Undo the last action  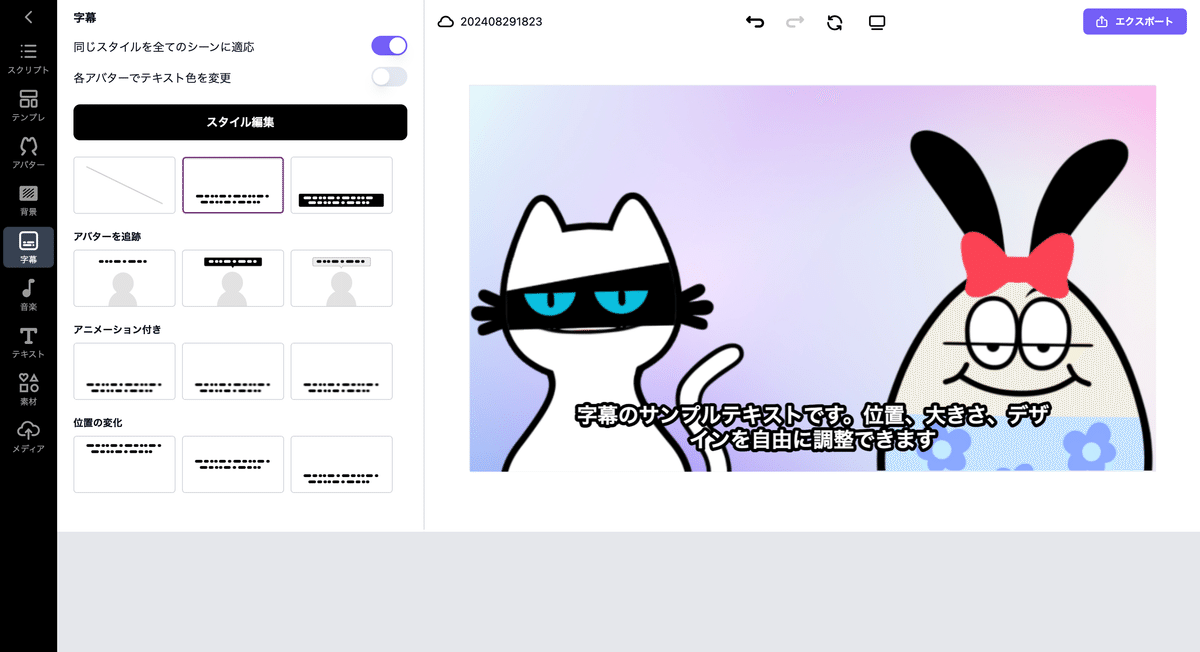coord(755,21)
